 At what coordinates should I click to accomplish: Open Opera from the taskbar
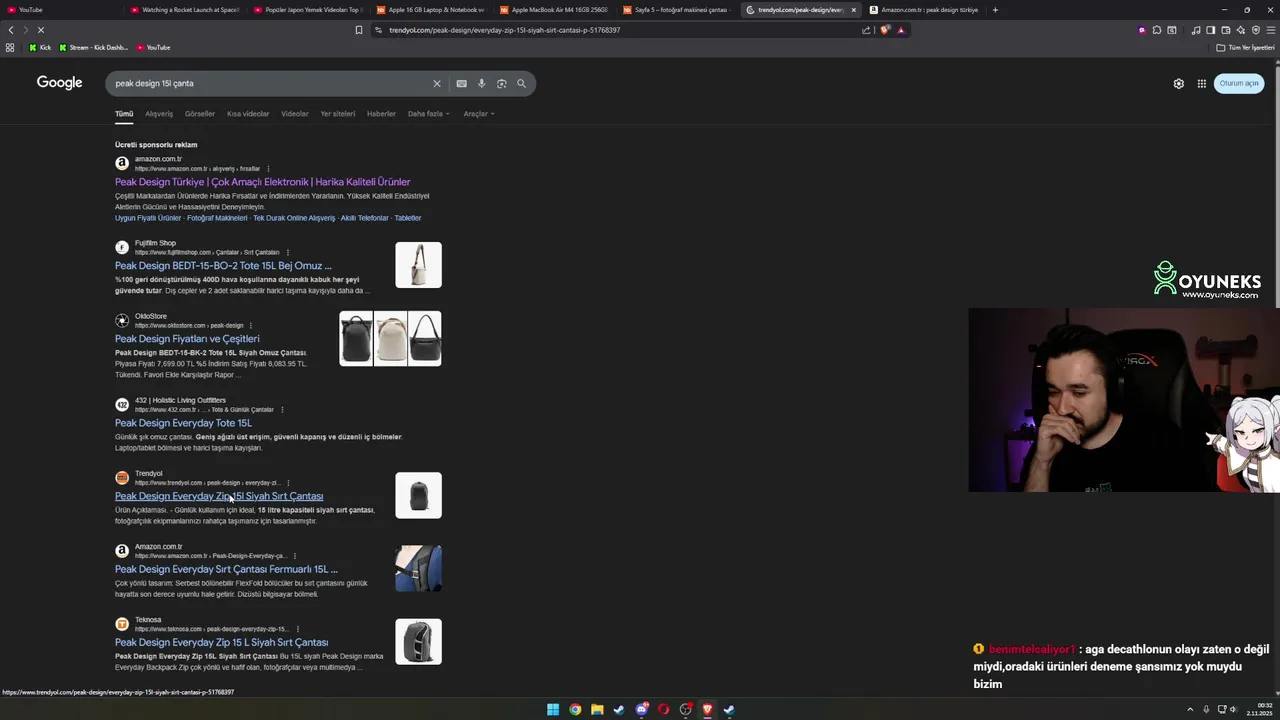663,710
